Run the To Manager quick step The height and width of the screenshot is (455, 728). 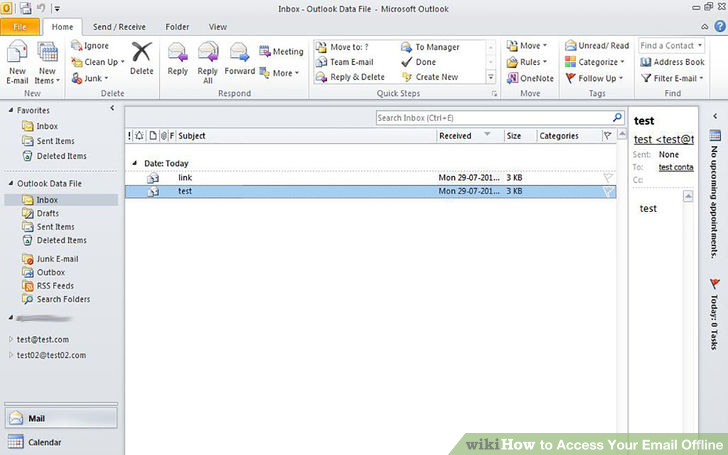click(430, 47)
